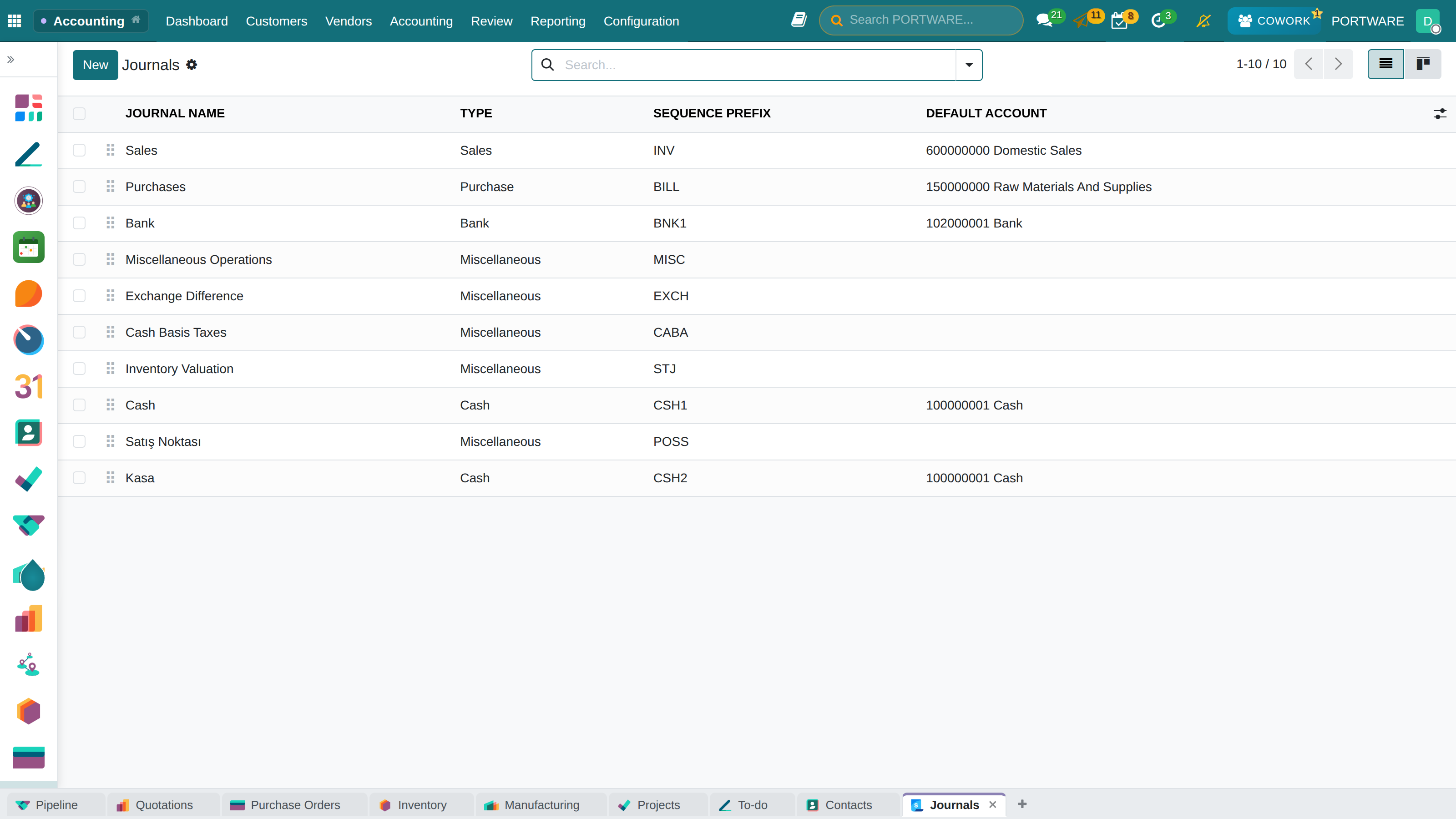Open the CRM handshake icon in sidebar
The width and height of the screenshot is (1456, 819).
tap(28, 526)
